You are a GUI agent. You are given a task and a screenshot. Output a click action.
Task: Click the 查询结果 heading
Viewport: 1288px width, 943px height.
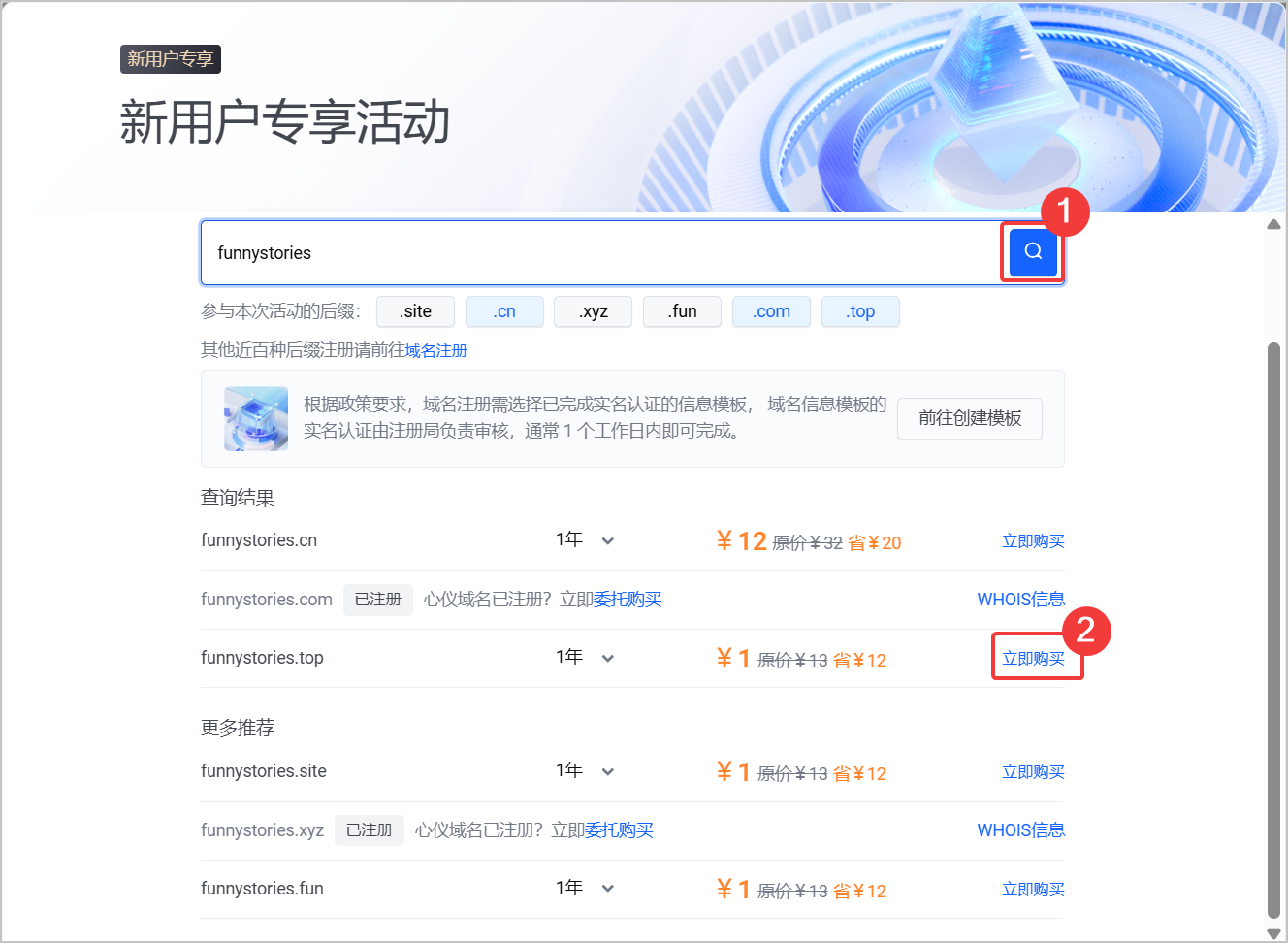238,498
